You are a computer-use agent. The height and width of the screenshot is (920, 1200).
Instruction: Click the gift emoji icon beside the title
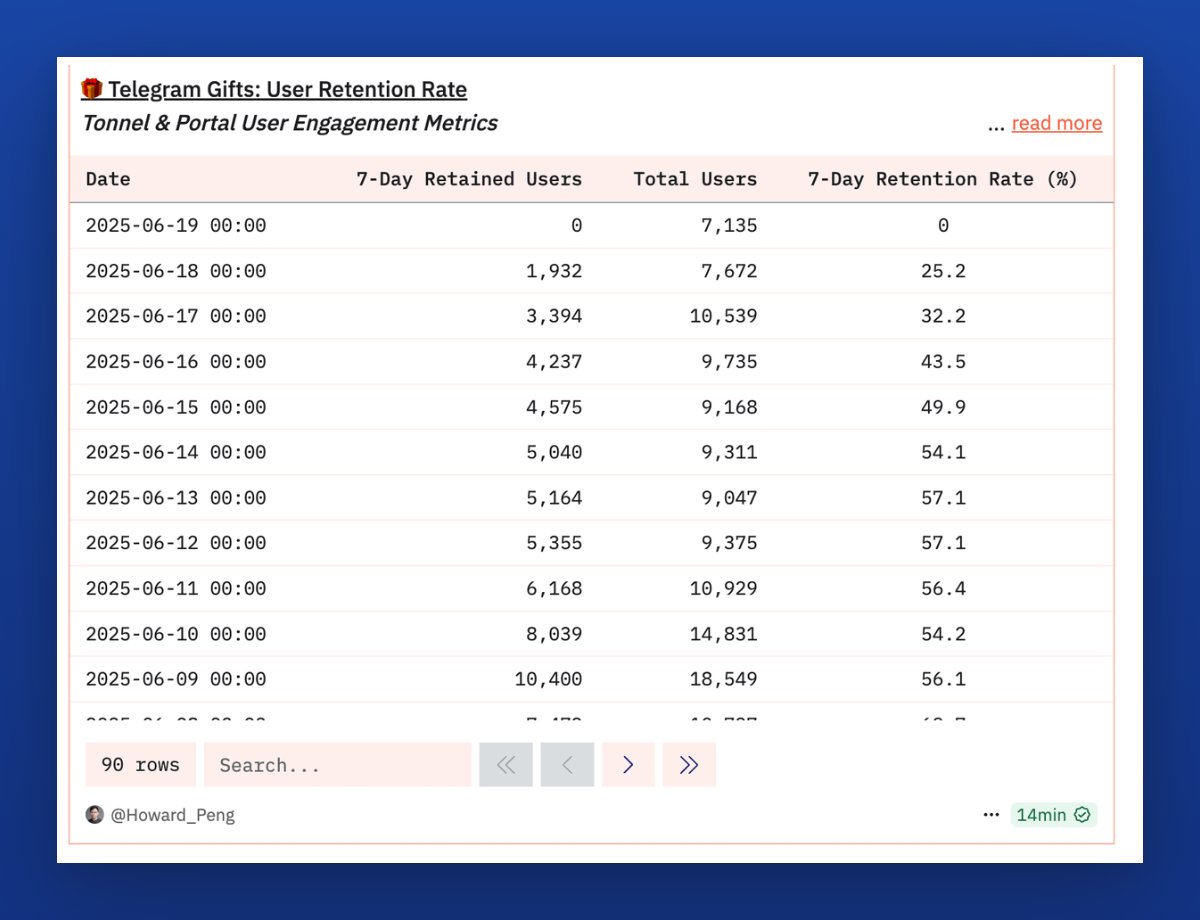click(x=92, y=89)
